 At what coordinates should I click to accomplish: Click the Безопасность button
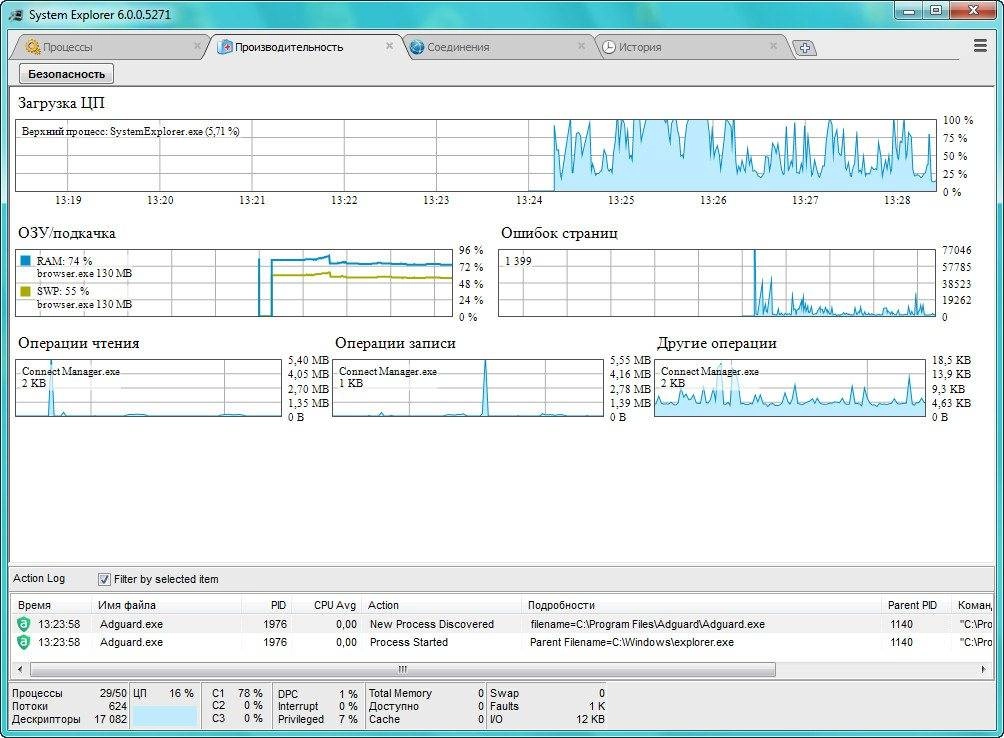click(x=67, y=74)
